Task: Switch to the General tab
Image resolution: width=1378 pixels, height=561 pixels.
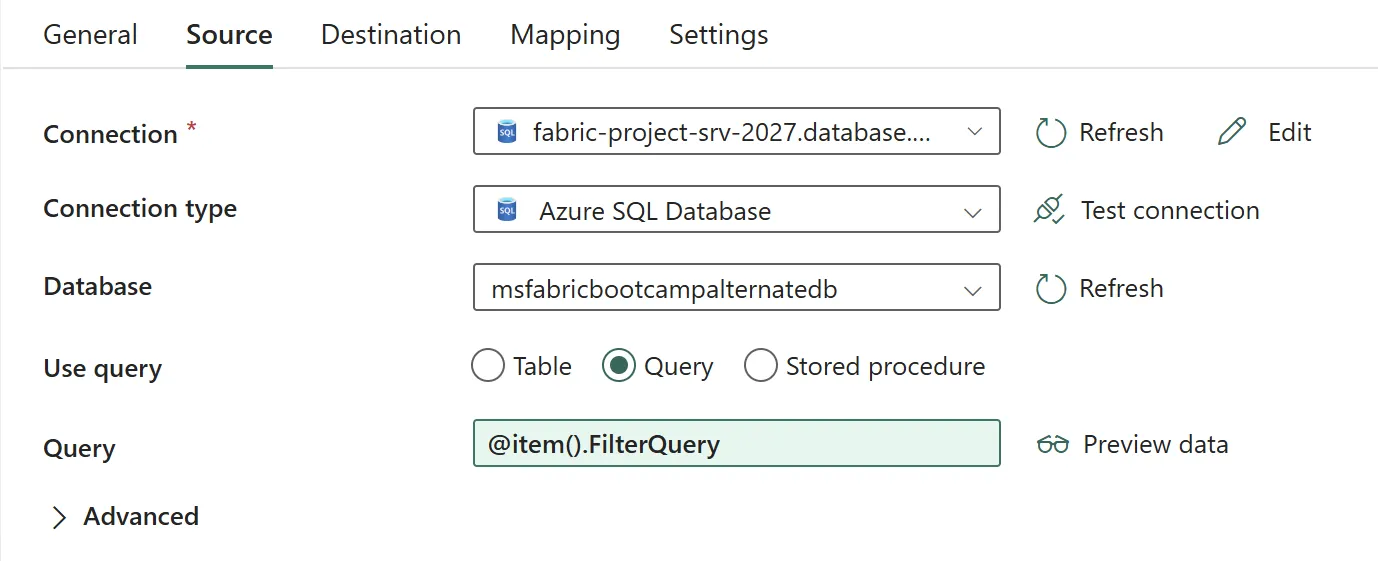Action: [91, 35]
